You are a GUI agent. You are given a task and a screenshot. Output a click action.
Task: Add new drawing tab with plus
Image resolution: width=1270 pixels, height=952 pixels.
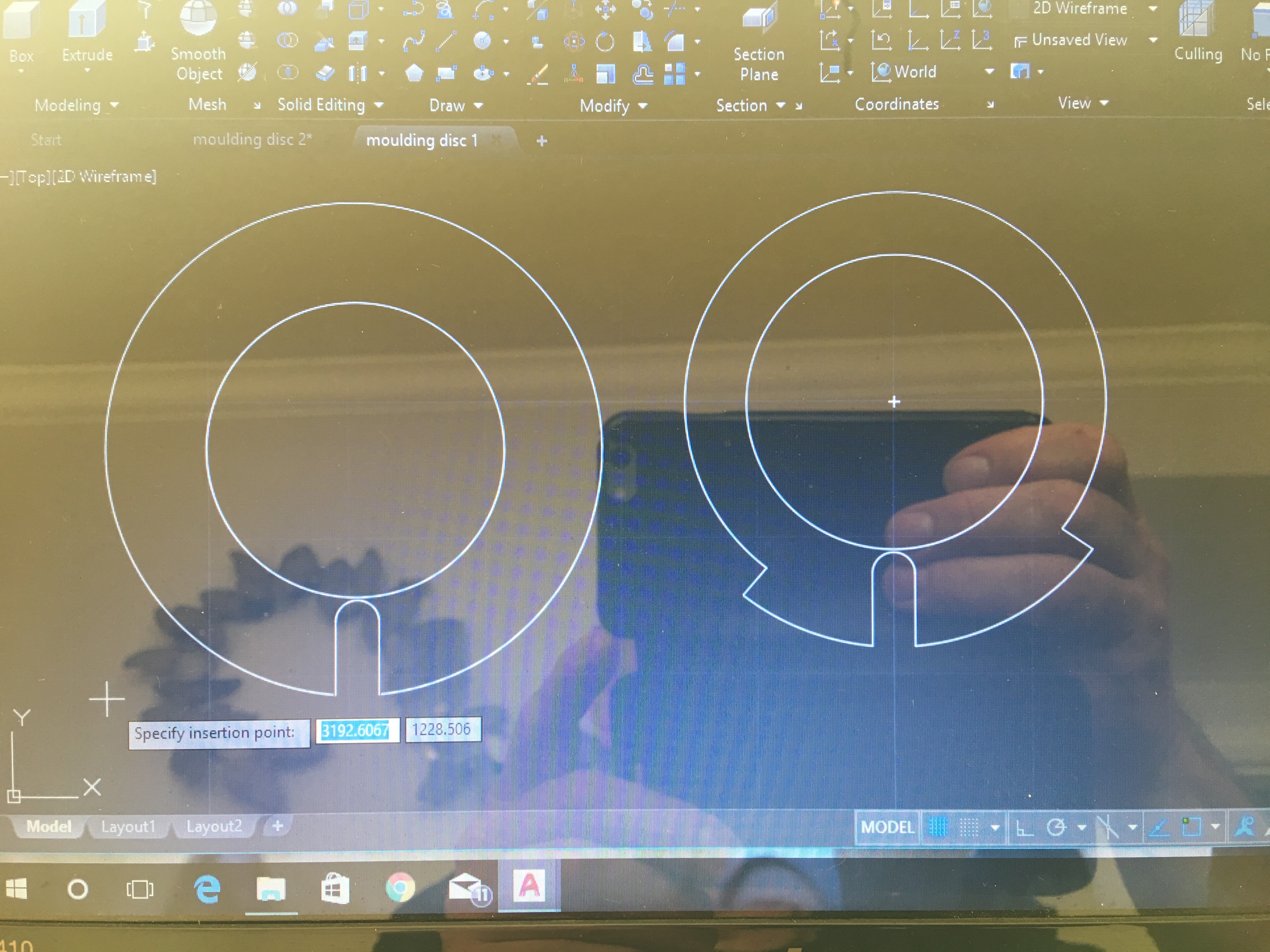(541, 141)
